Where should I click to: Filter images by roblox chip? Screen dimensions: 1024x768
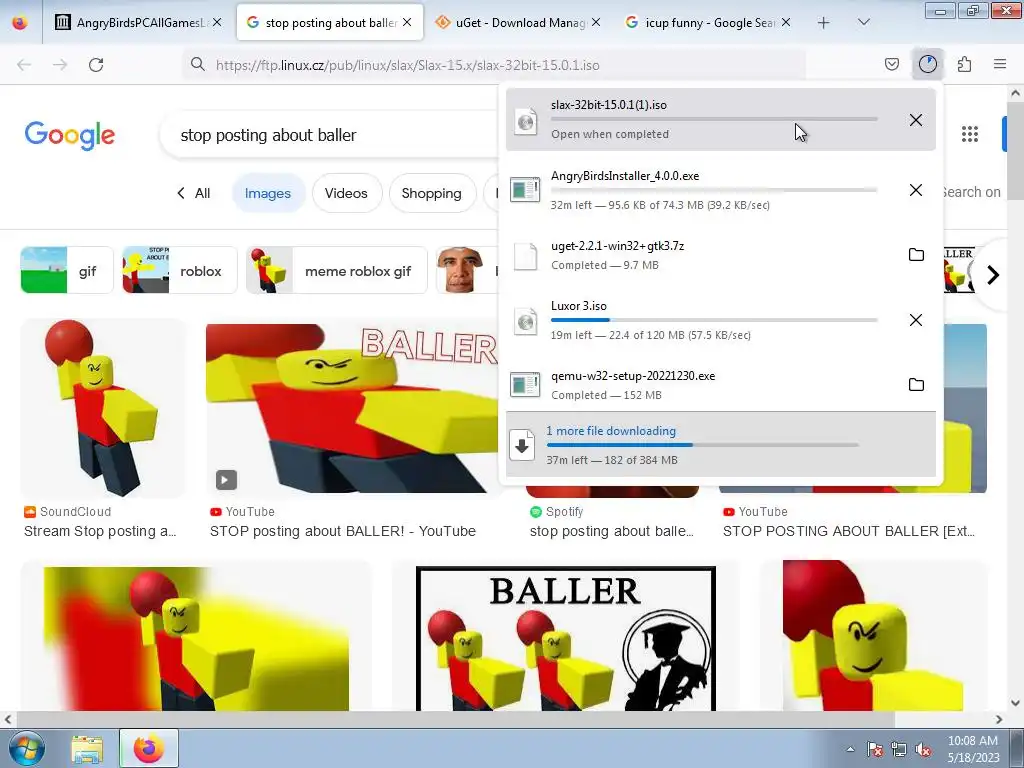[180, 270]
